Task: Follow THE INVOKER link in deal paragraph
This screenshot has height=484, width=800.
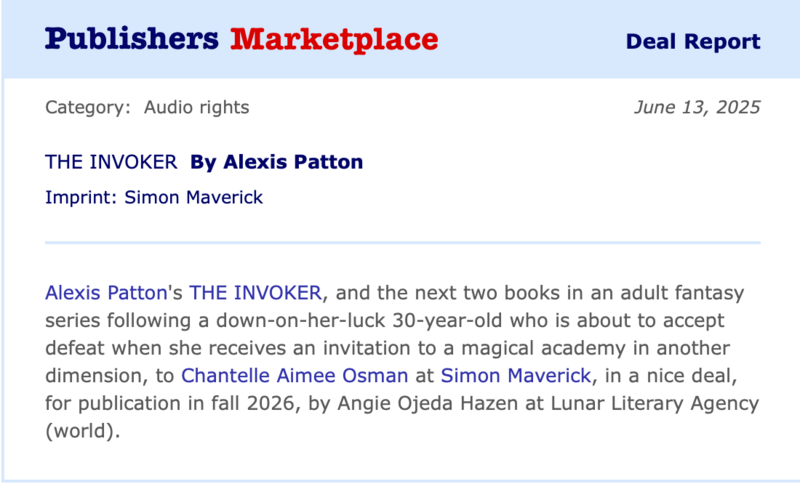Action: [256, 293]
